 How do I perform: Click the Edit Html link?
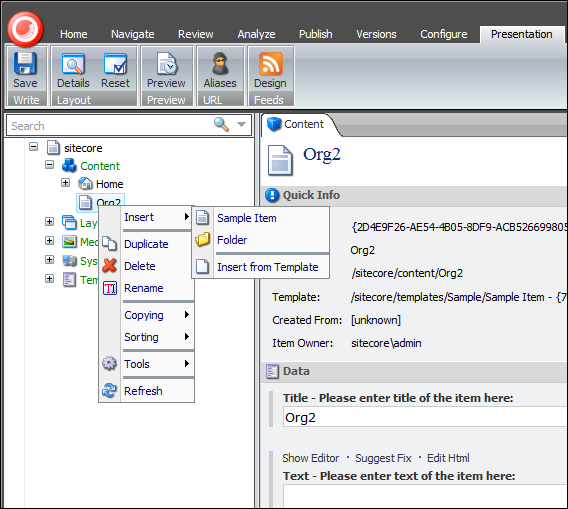click(448, 458)
